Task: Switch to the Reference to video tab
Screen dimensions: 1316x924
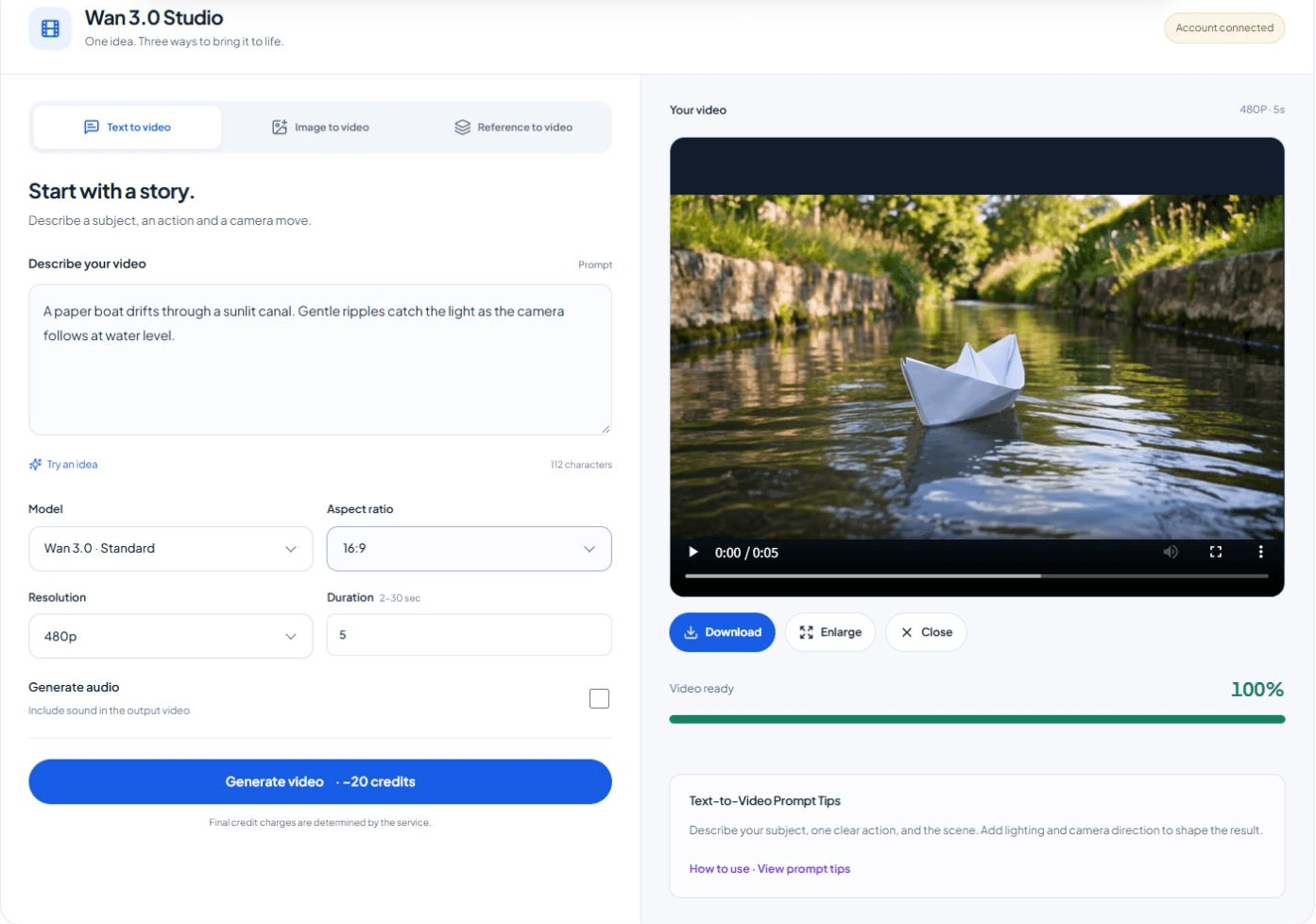Action: pyautogui.click(x=513, y=128)
